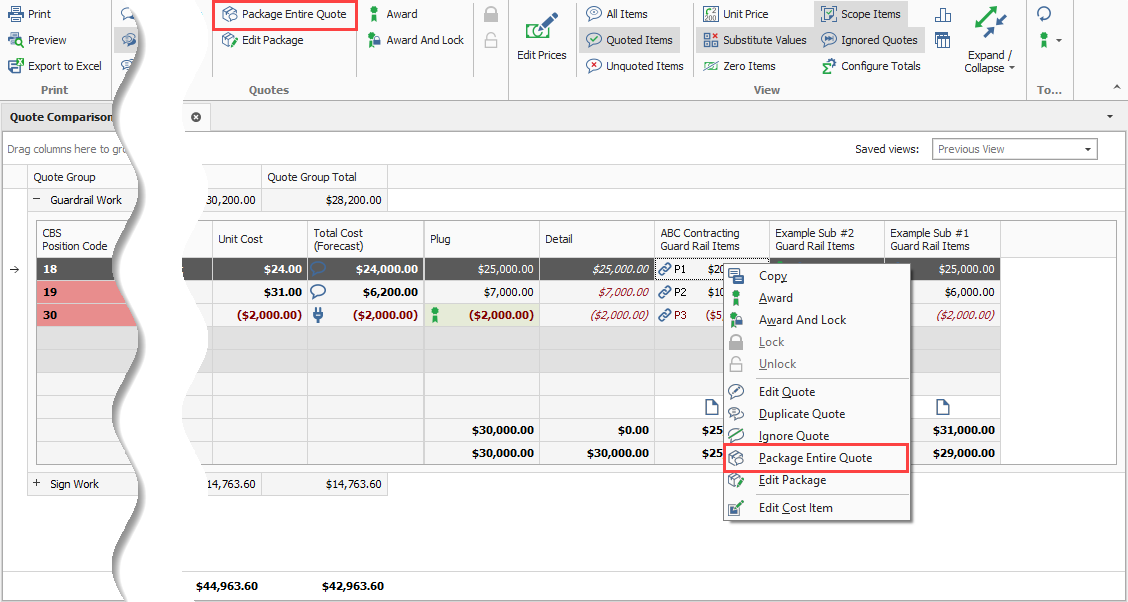Click Edit Prices pencil icon
This screenshot has width=1128, height=602.
[541, 27]
